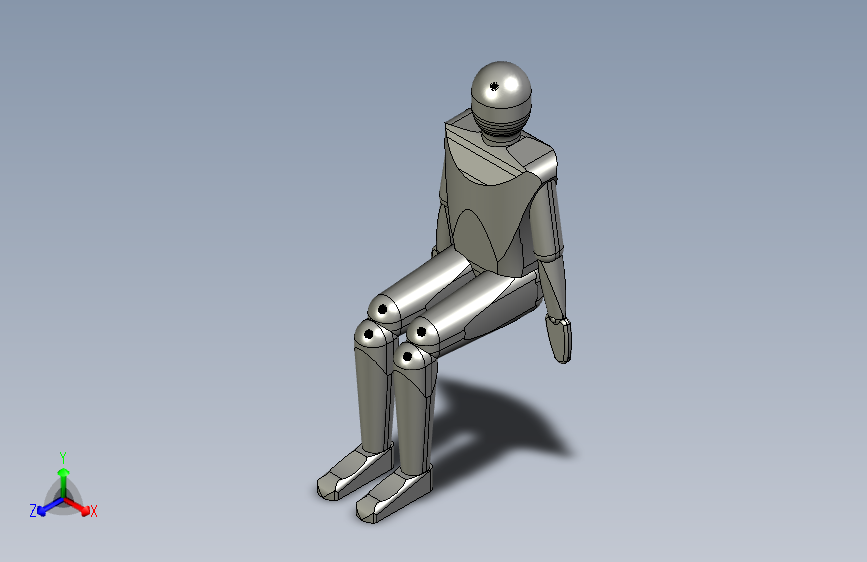Click the red X axis of orientation triad

79,507
